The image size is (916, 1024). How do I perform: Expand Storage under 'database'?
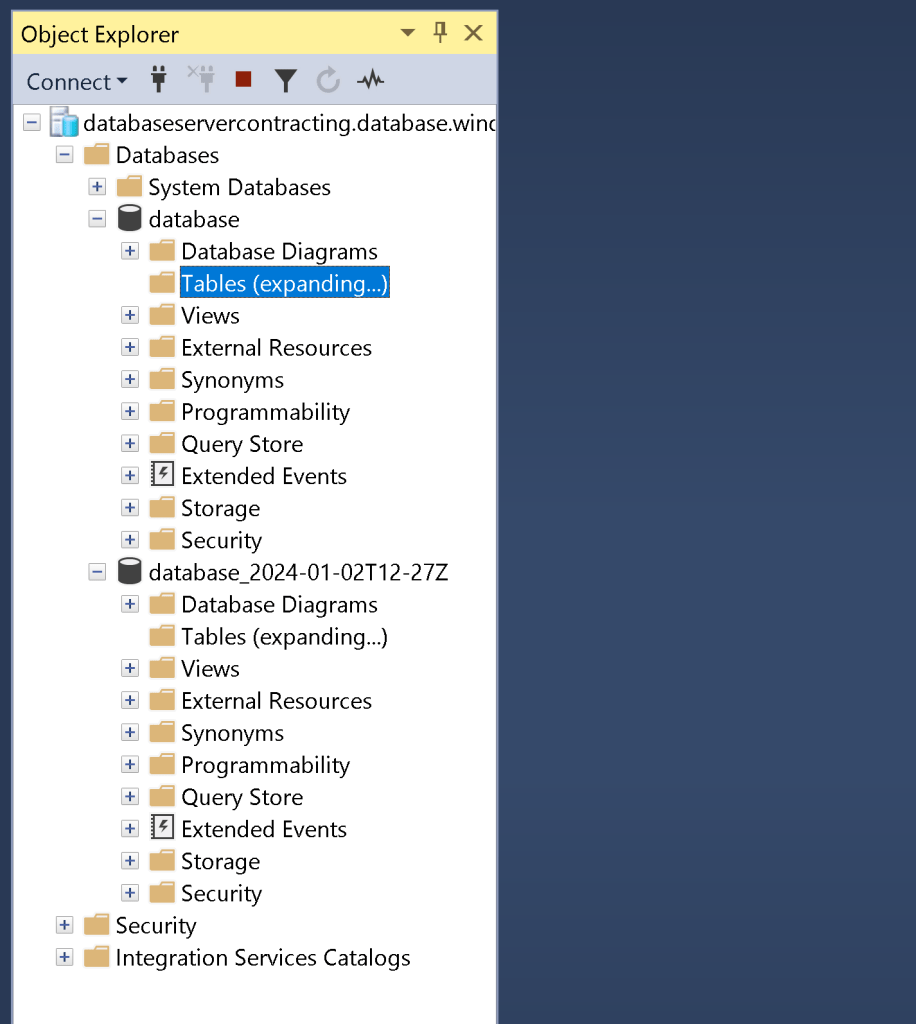click(x=130, y=507)
